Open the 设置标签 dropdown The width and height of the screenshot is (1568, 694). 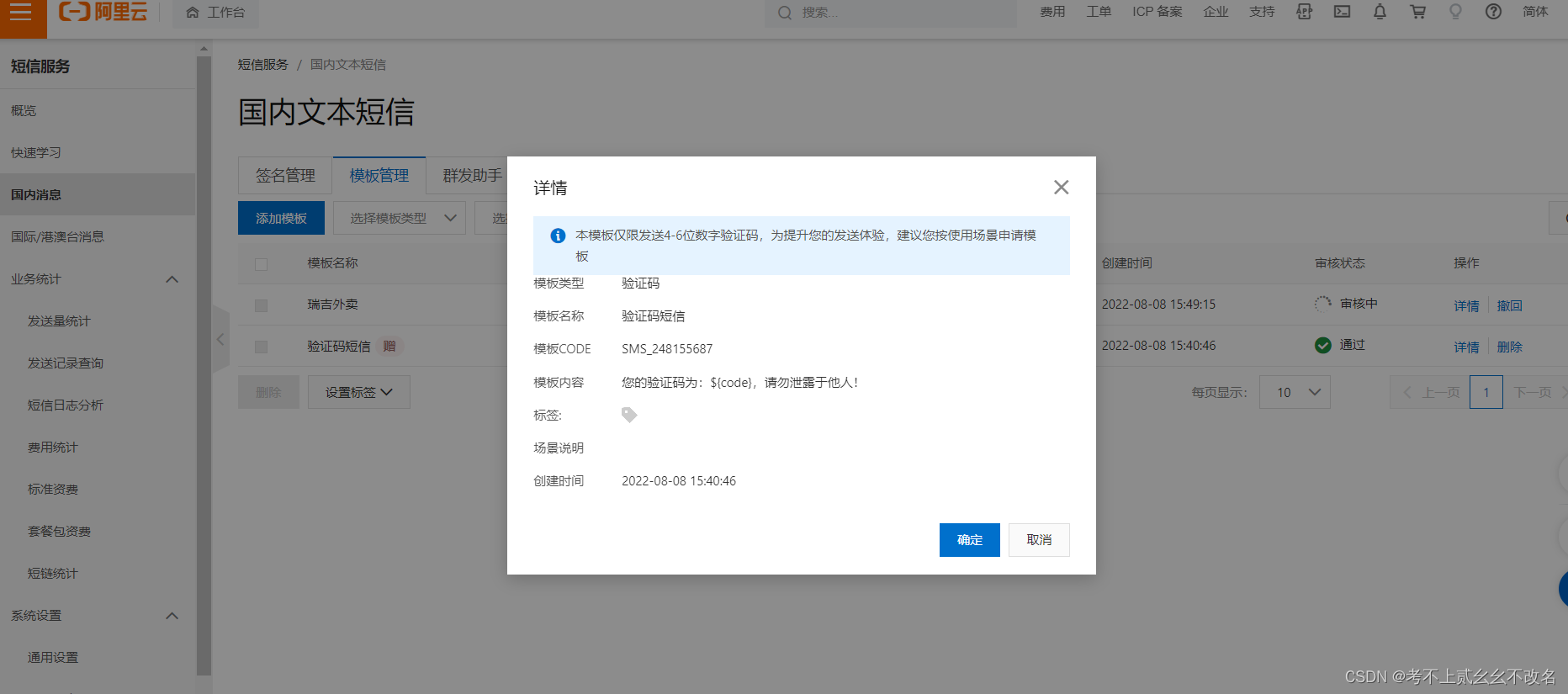pos(359,392)
